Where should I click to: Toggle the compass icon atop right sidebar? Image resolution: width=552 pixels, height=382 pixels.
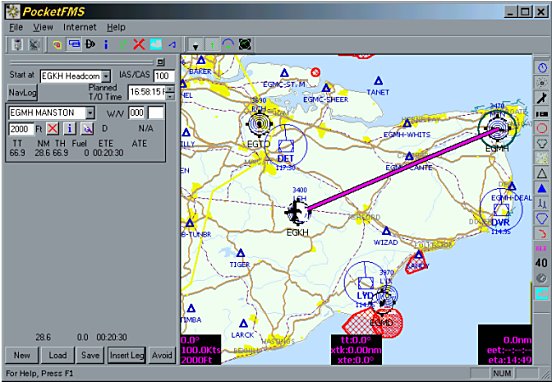click(x=542, y=68)
